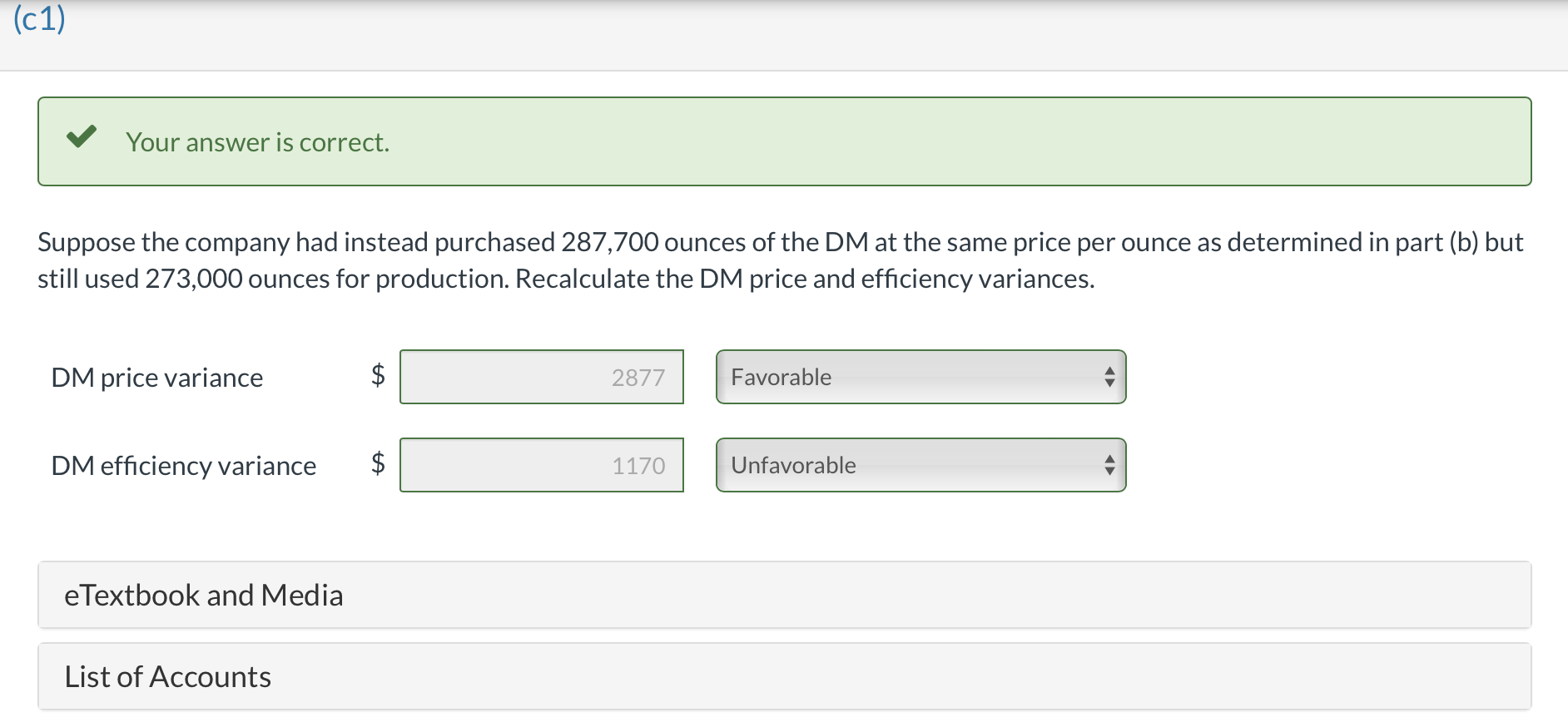Click the up-down arrows on the Favorable dropdown
1568x727 pixels.
pyautogui.click(x=1109, y=378)
